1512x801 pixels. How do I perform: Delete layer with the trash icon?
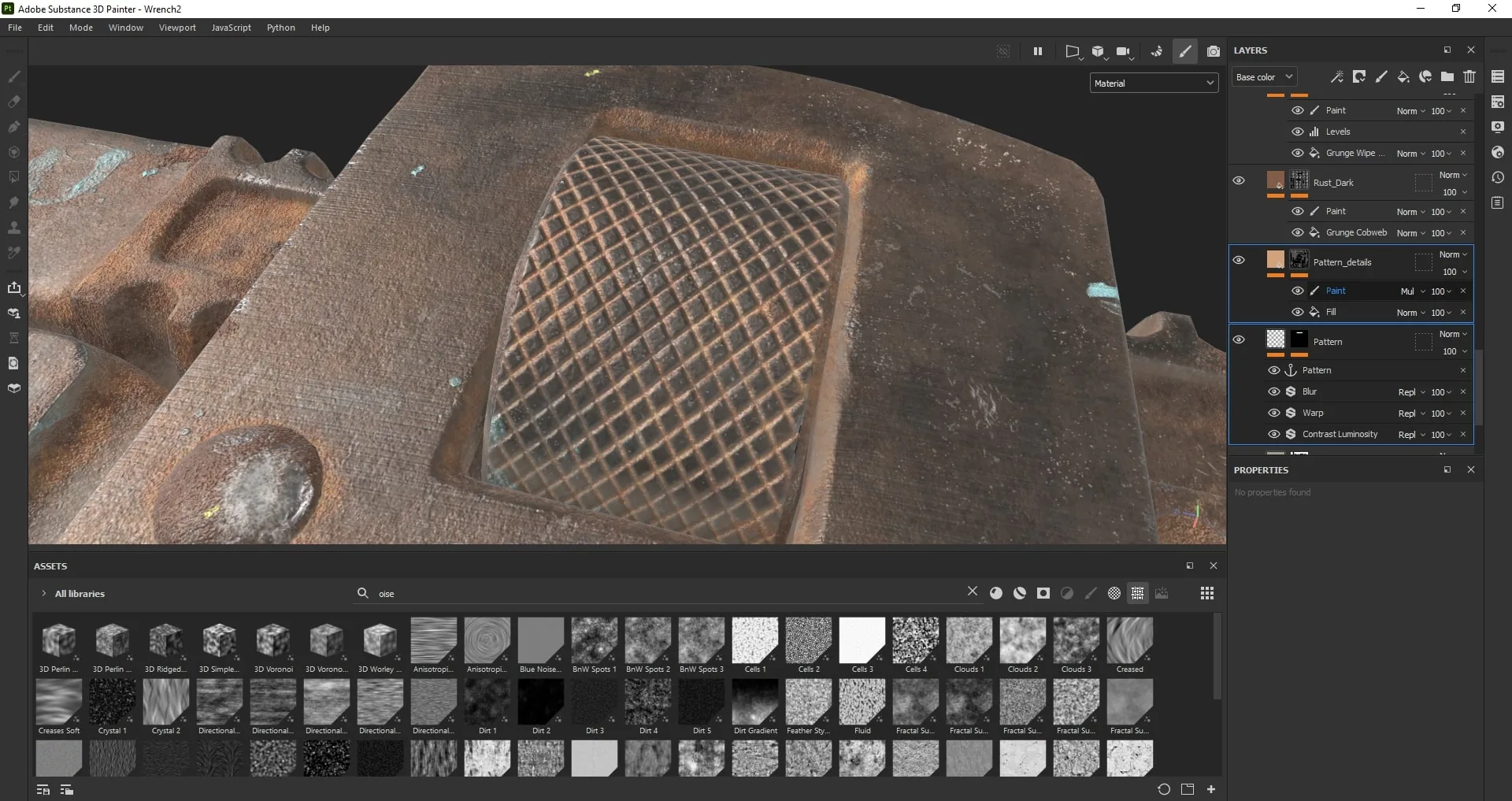(x=1469, y=76)
